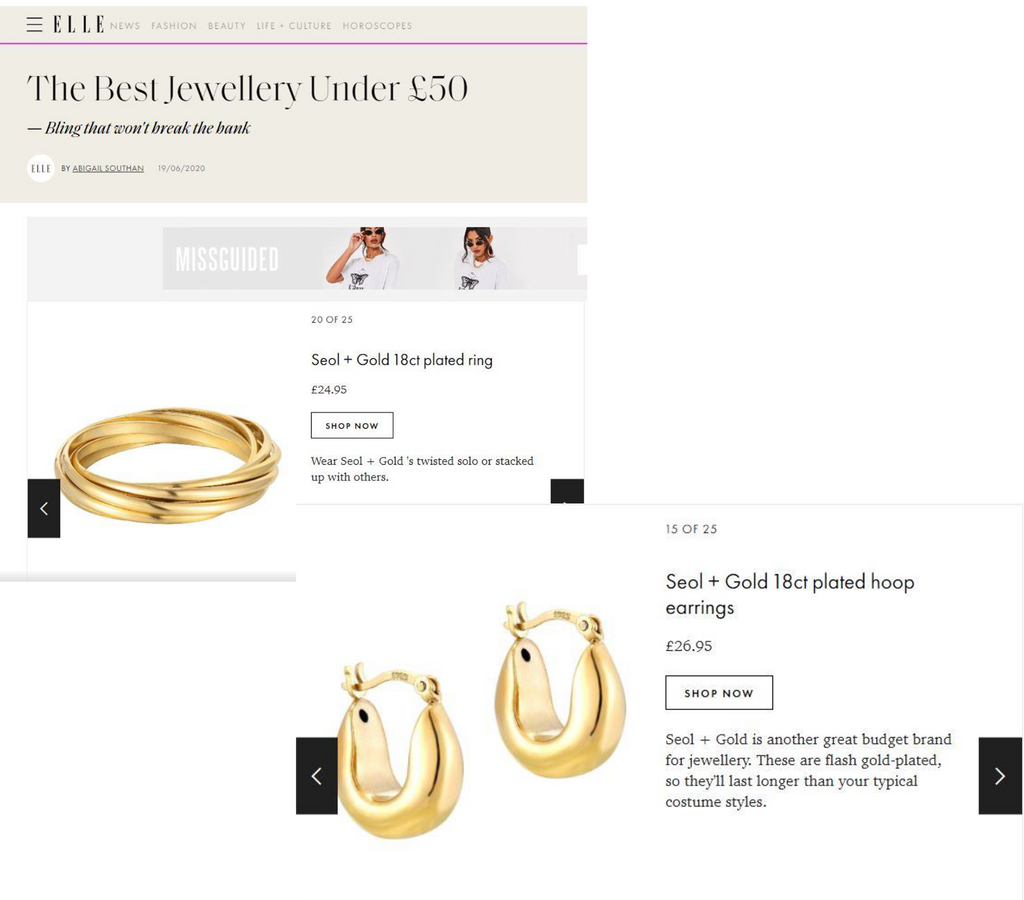The width and height of the screenshot is (1024, 900).
Task: Click the gold hoop earrings image
Action: (483, 718)
